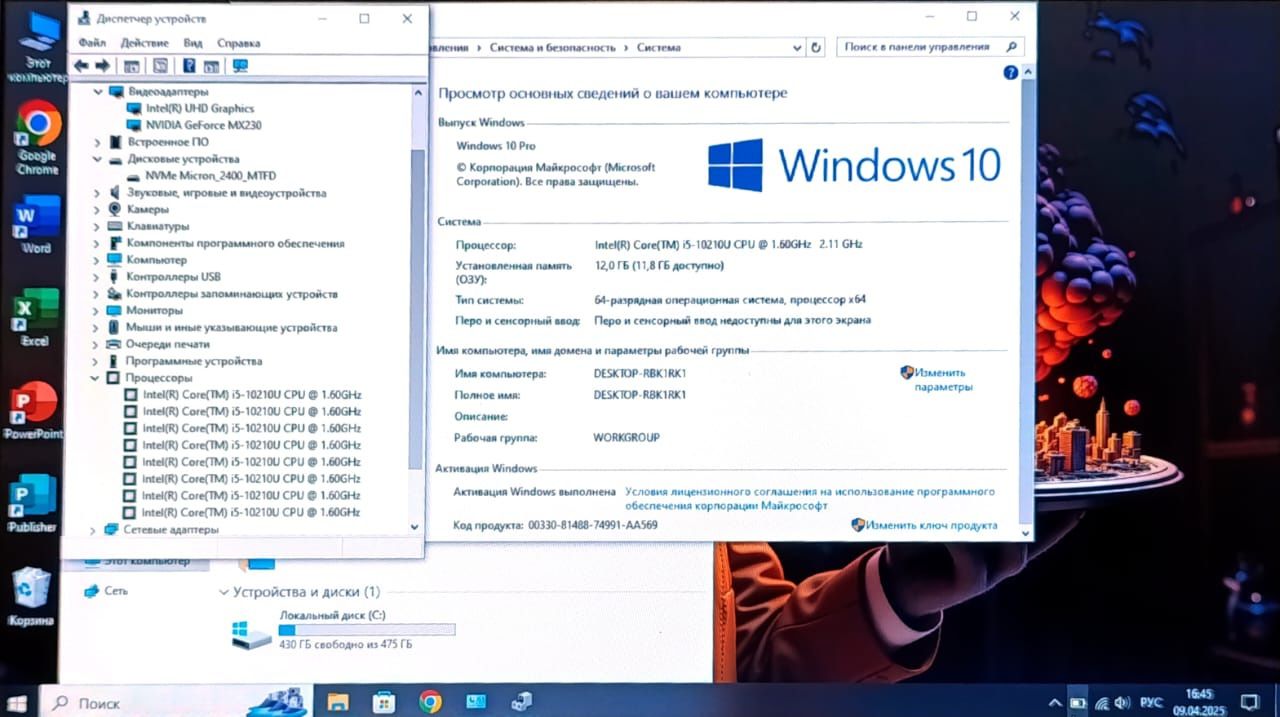1280x717 pixels.
Task: Click the volume icon in system tray
Action: (1122, 702)
